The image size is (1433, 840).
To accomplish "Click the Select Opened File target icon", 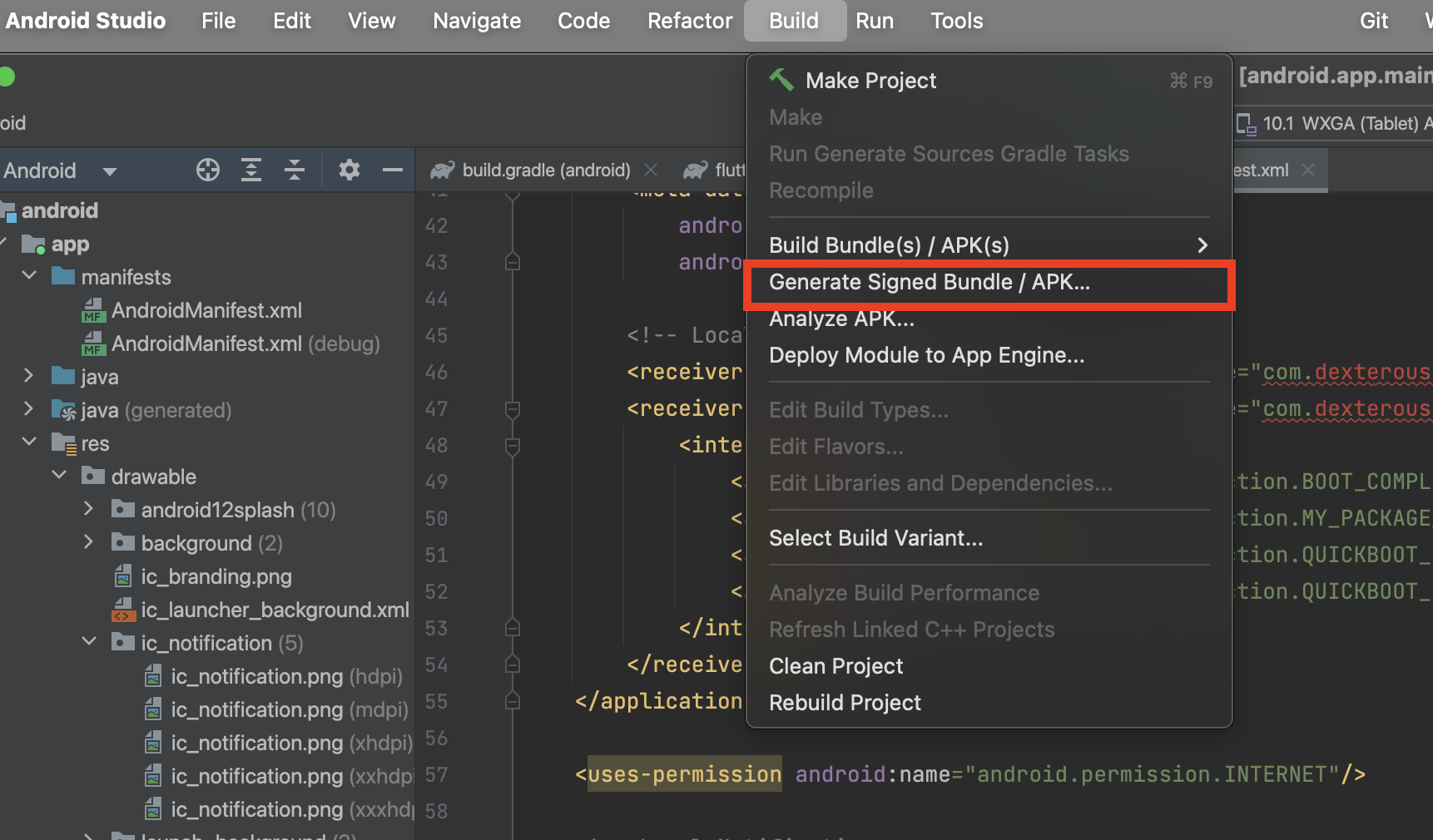I will click(x=208, y=170).
